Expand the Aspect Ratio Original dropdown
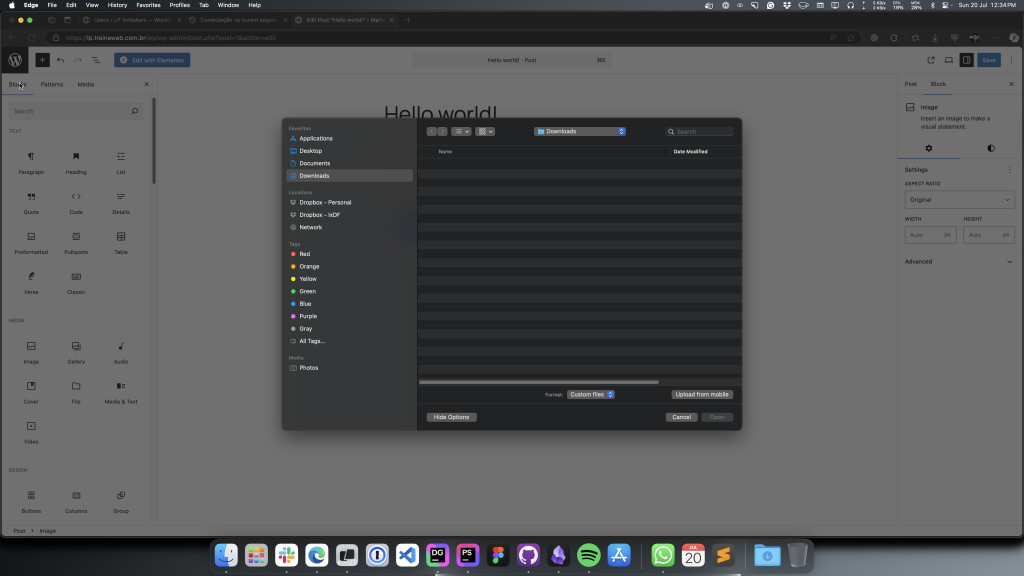The image size is (1024, 576). (959, 200)
